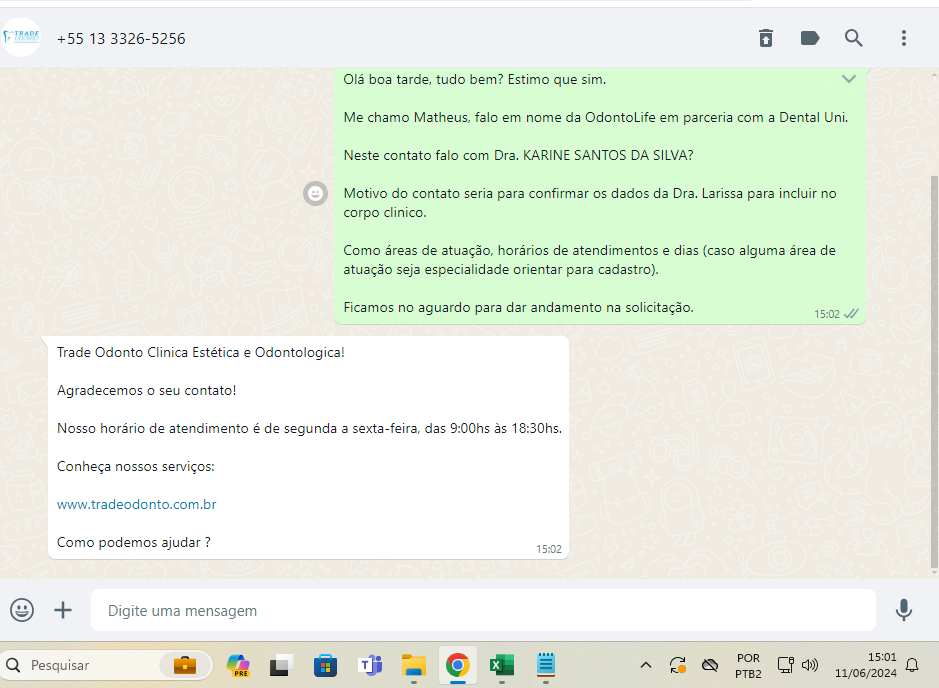Click 'Trade Odonto Clinica Estética e Odontologica!' line

pos(201,352)
